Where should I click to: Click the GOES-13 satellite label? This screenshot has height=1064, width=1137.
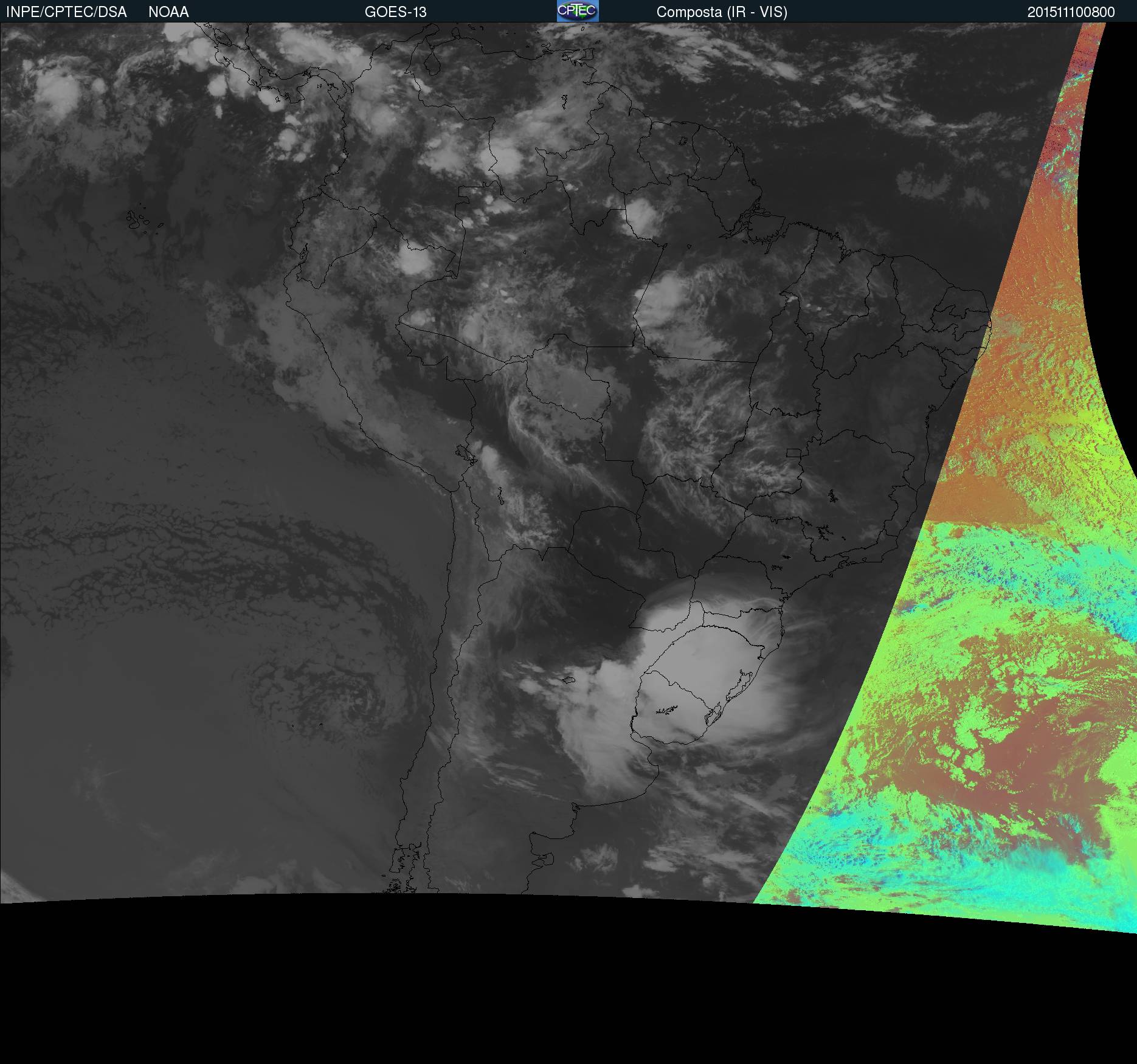[x=396, y=12]
